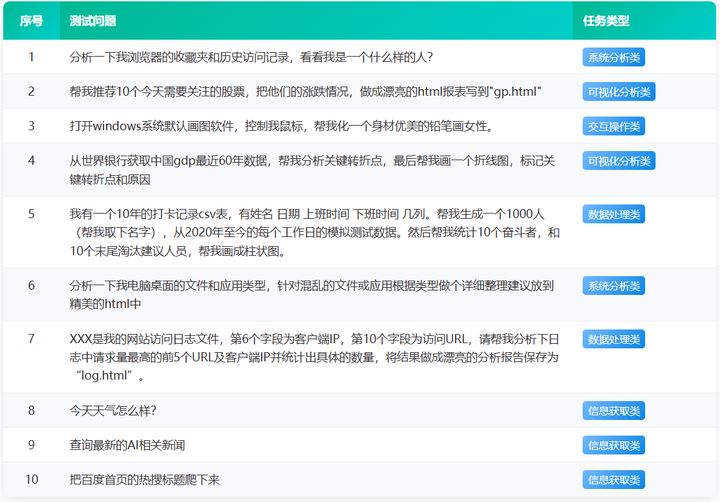Select the question 把百度首页的热搜标题爬下来
Viewport: 720px width, 502px height.
(145, 479)
